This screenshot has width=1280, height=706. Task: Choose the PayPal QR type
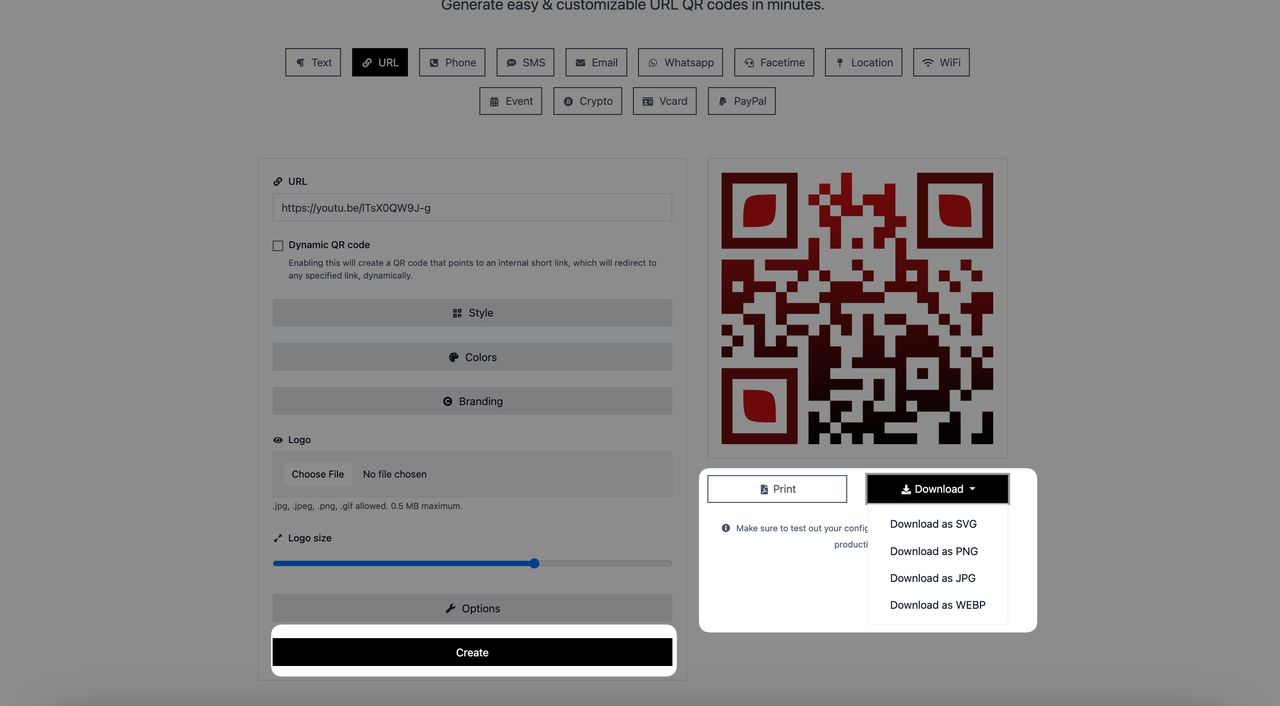pos(741,101)
